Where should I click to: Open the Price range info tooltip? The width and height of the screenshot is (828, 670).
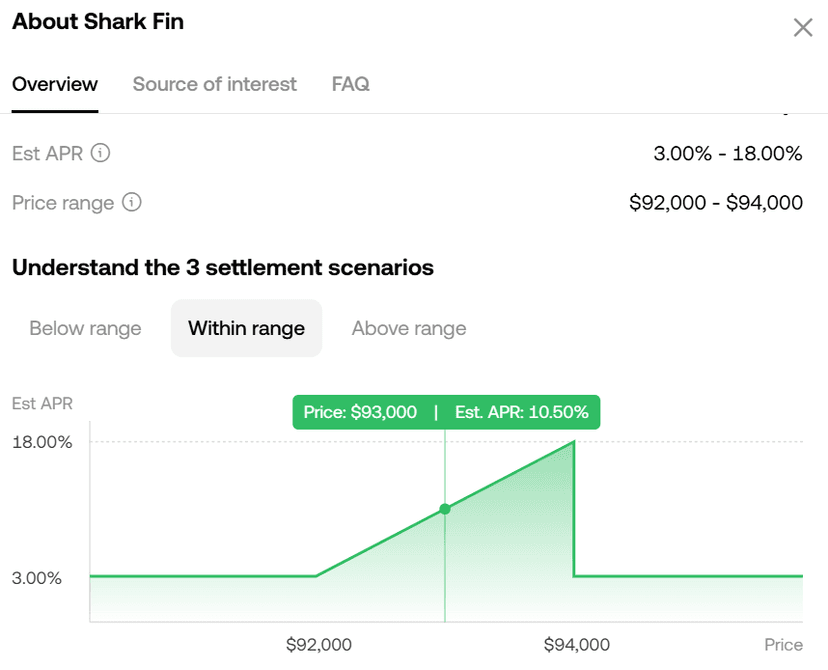pyautogui.click(x=133, y=203)
